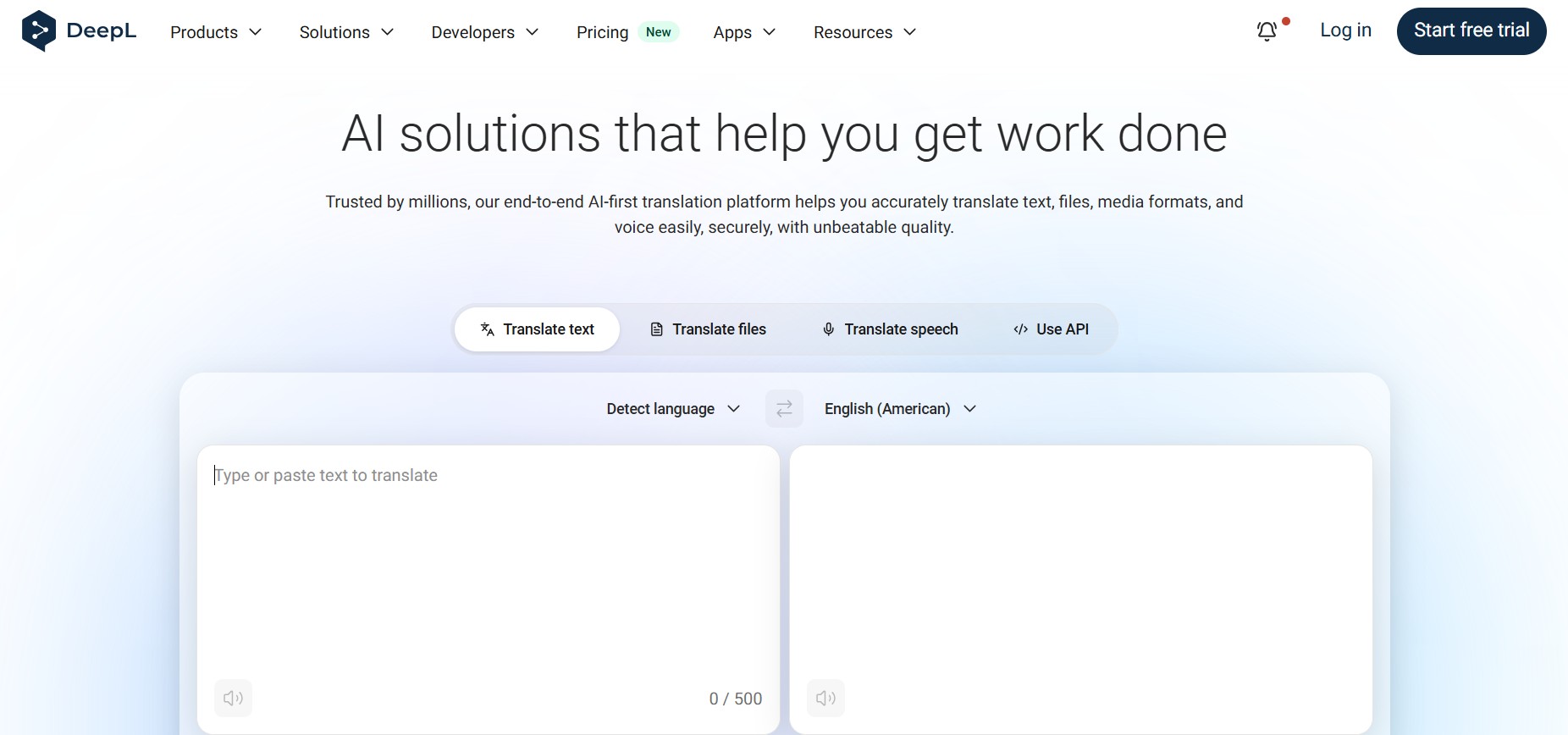Switch to the Translate speech tab

pos(890,329)
